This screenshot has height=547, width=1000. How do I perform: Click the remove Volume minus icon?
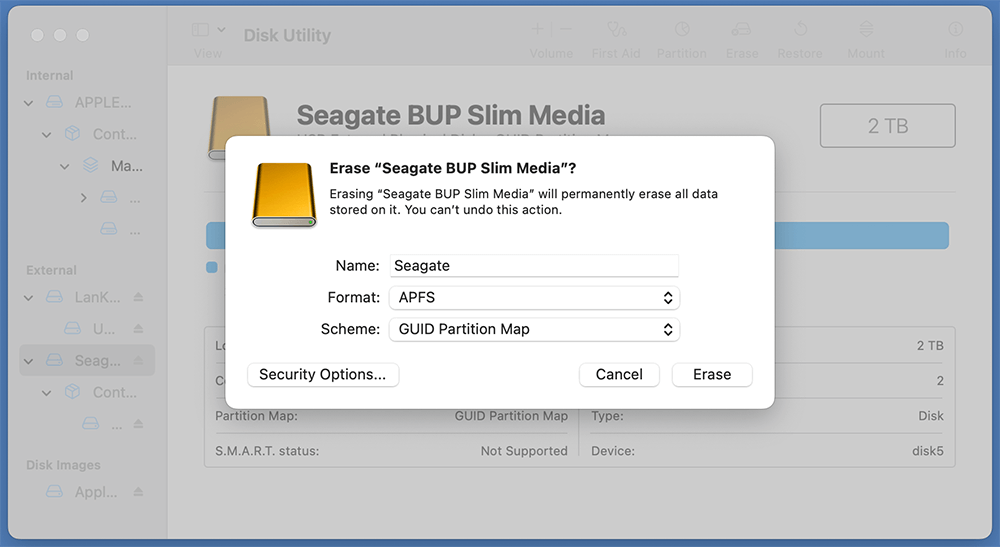point(566,29)
